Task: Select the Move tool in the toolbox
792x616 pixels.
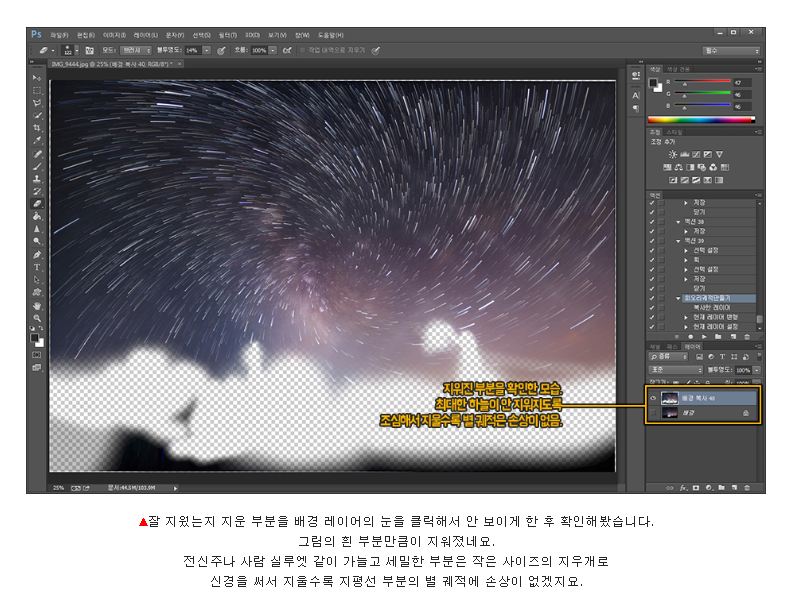Action: pos(37,78)
